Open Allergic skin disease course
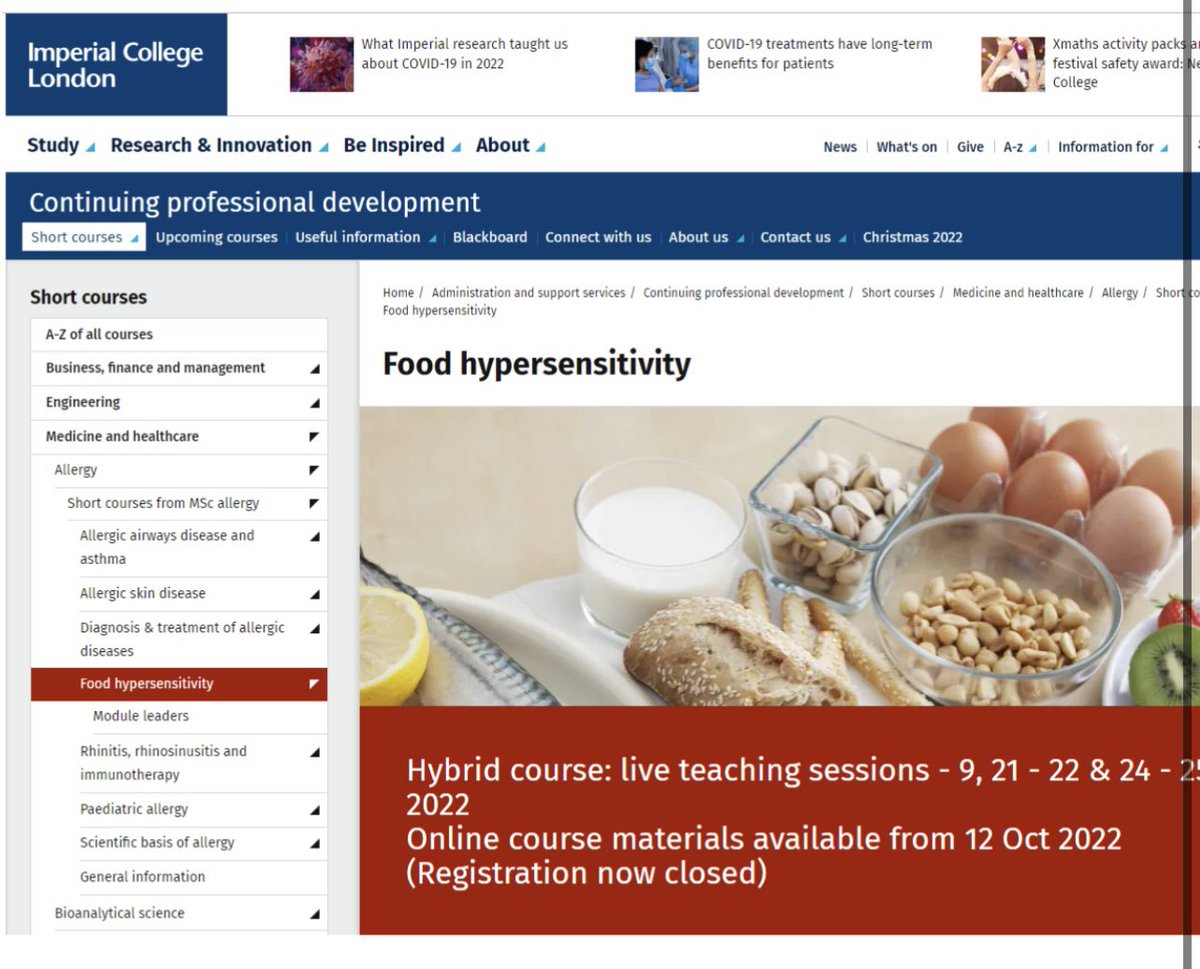 143,593
